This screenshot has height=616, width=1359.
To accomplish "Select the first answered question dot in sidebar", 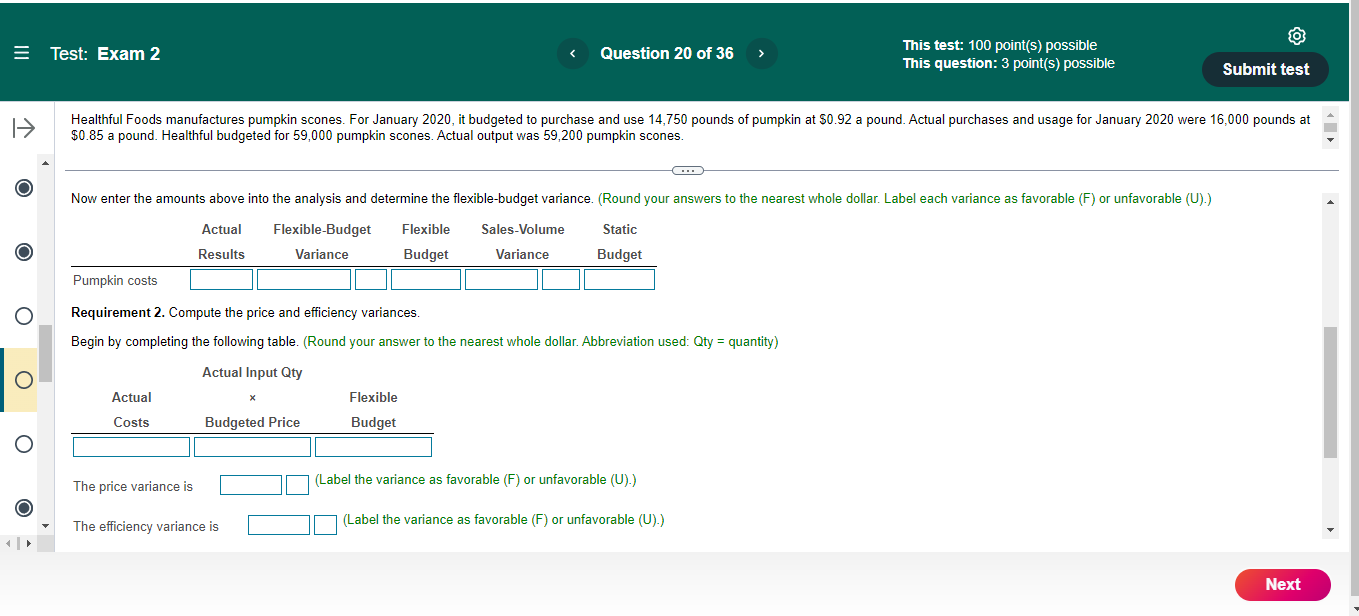I will (x=23, y=187).
